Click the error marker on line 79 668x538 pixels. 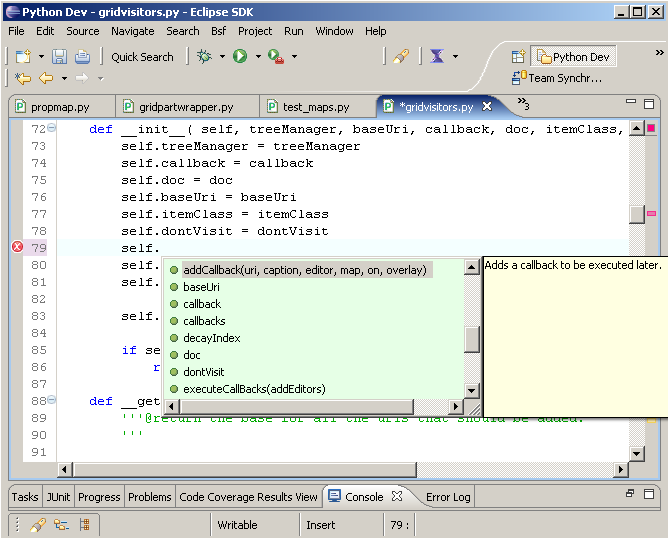pos(16,248)
